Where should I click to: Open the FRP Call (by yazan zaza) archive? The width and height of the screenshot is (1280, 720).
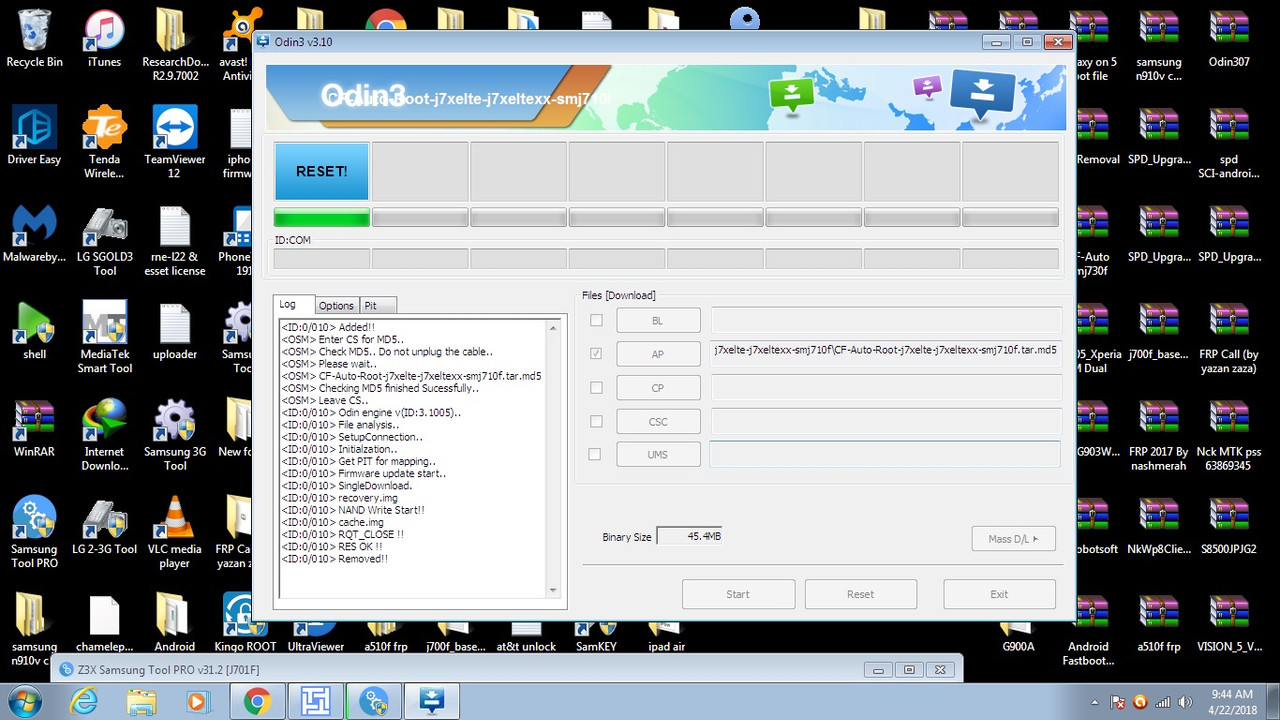[x=1228, y=338]
